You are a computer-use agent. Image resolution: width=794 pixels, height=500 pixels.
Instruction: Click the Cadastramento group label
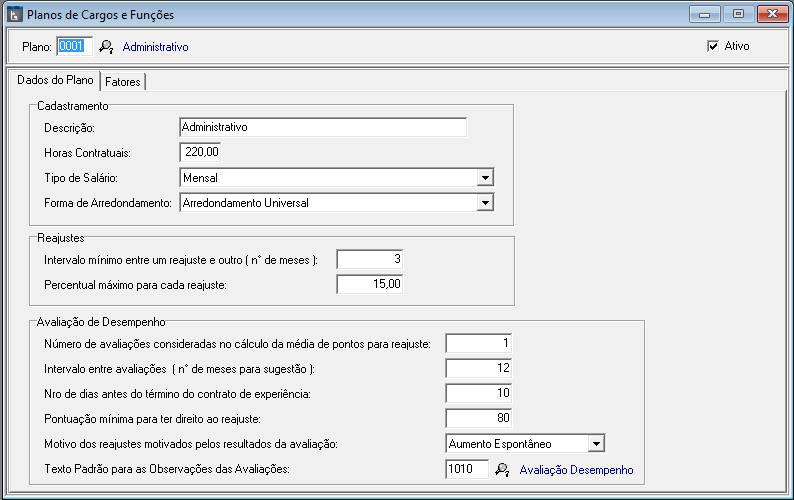73,106
